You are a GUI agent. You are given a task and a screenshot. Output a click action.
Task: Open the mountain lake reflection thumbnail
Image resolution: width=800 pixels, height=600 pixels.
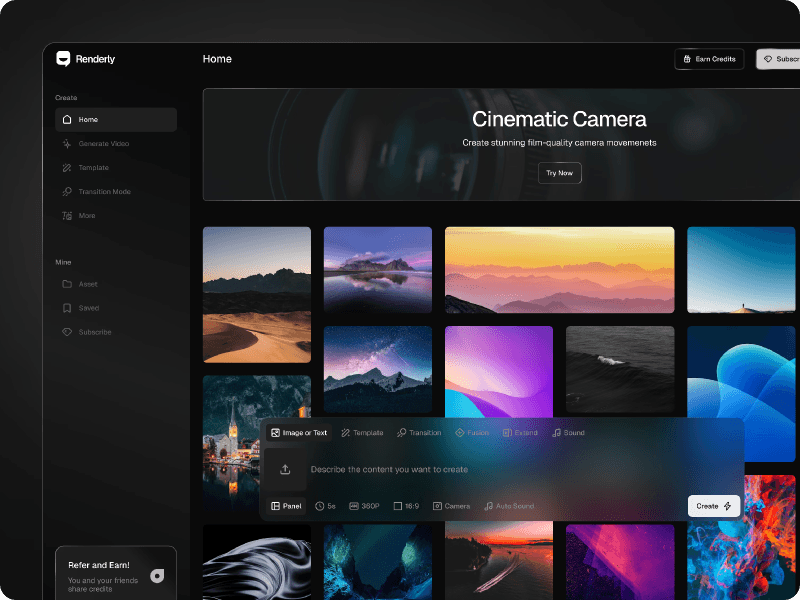tap(378, 270)
